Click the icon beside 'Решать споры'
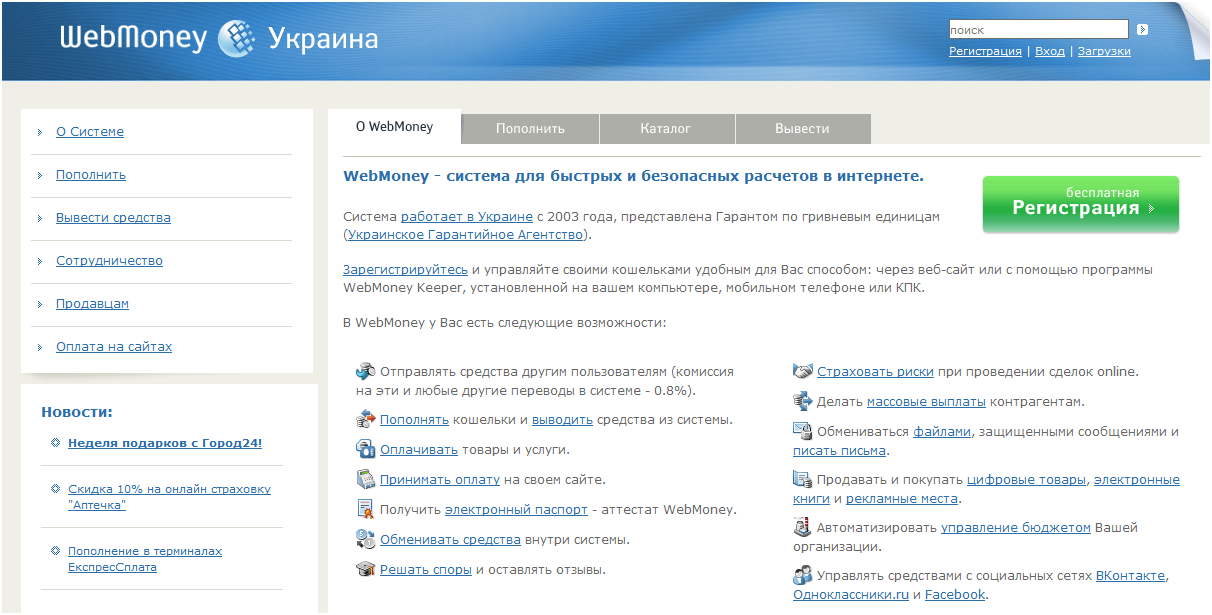The width and height of the screenshot is (1212, 615). (365, 569)
